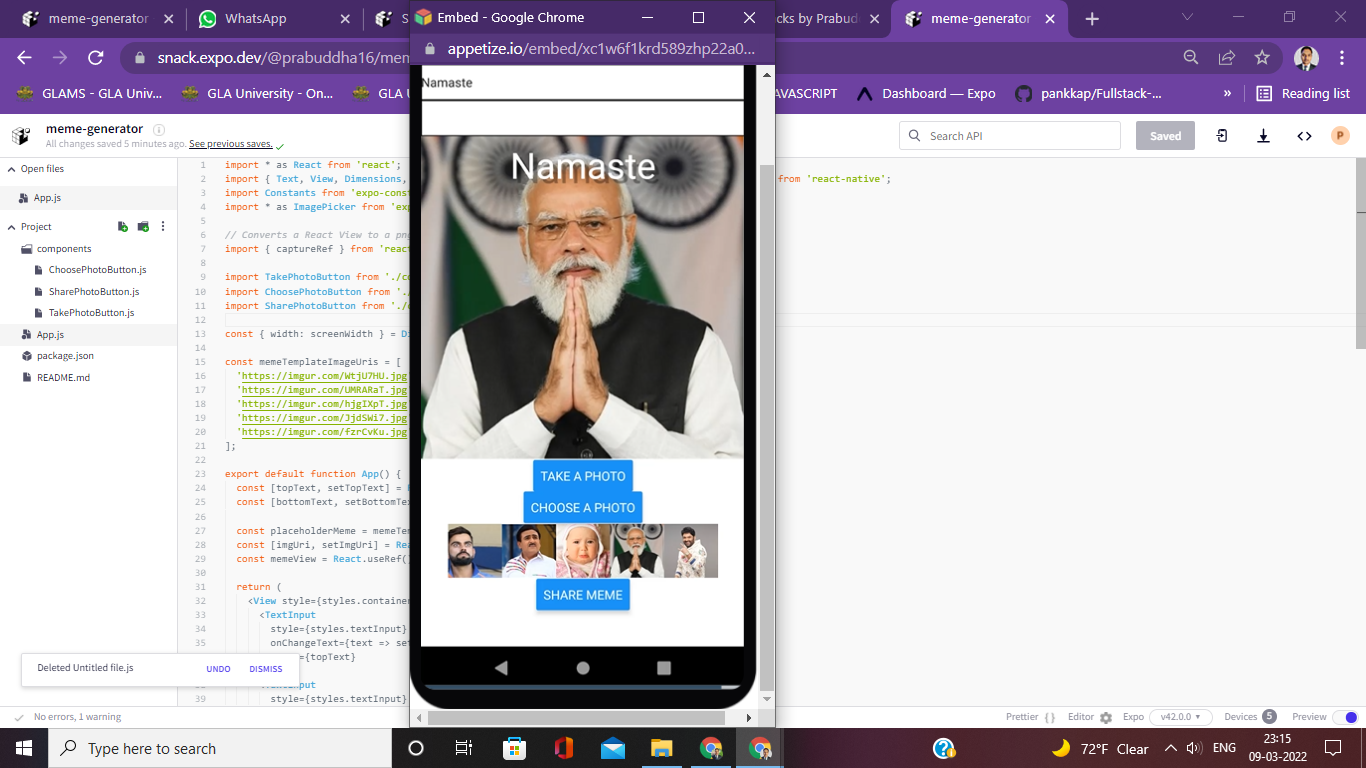Screen dimensions: 1366x768
Task: Click the sign-in/export icon next to Saved
Action: click(1221, 134)
